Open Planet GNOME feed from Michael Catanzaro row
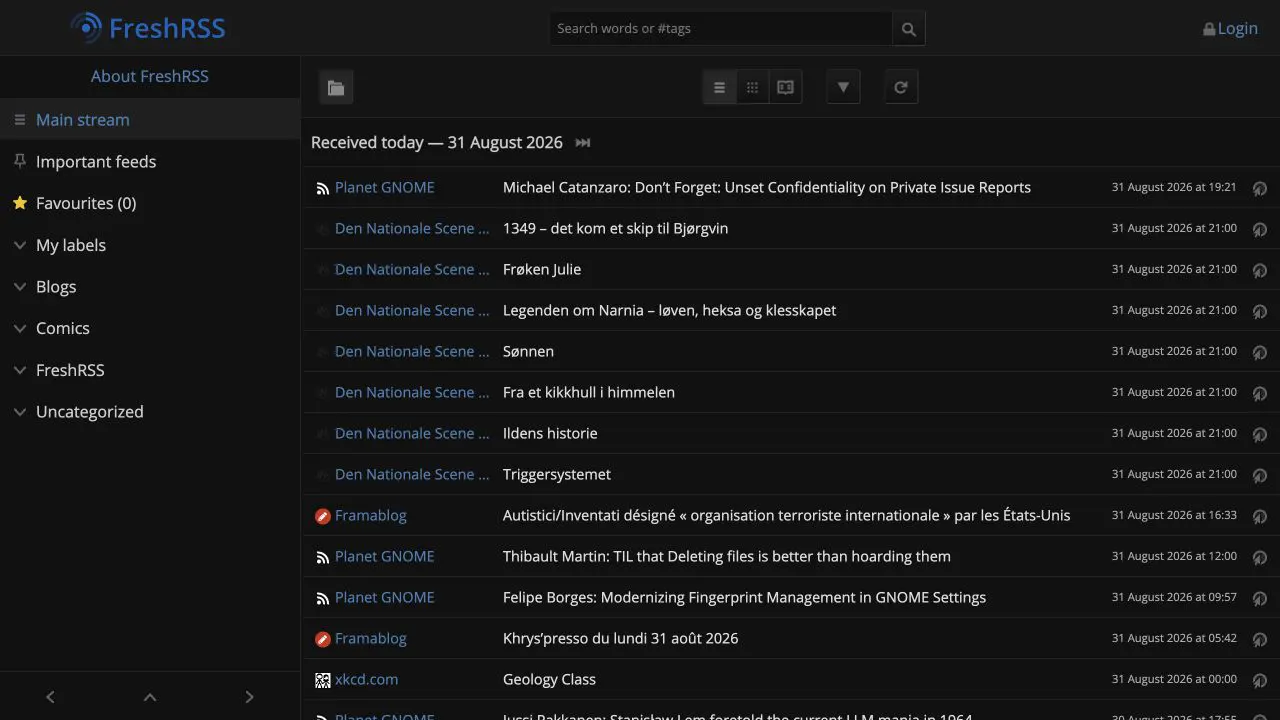The height and width of the screenshot is (720, 1280). (x=385, y=187)
